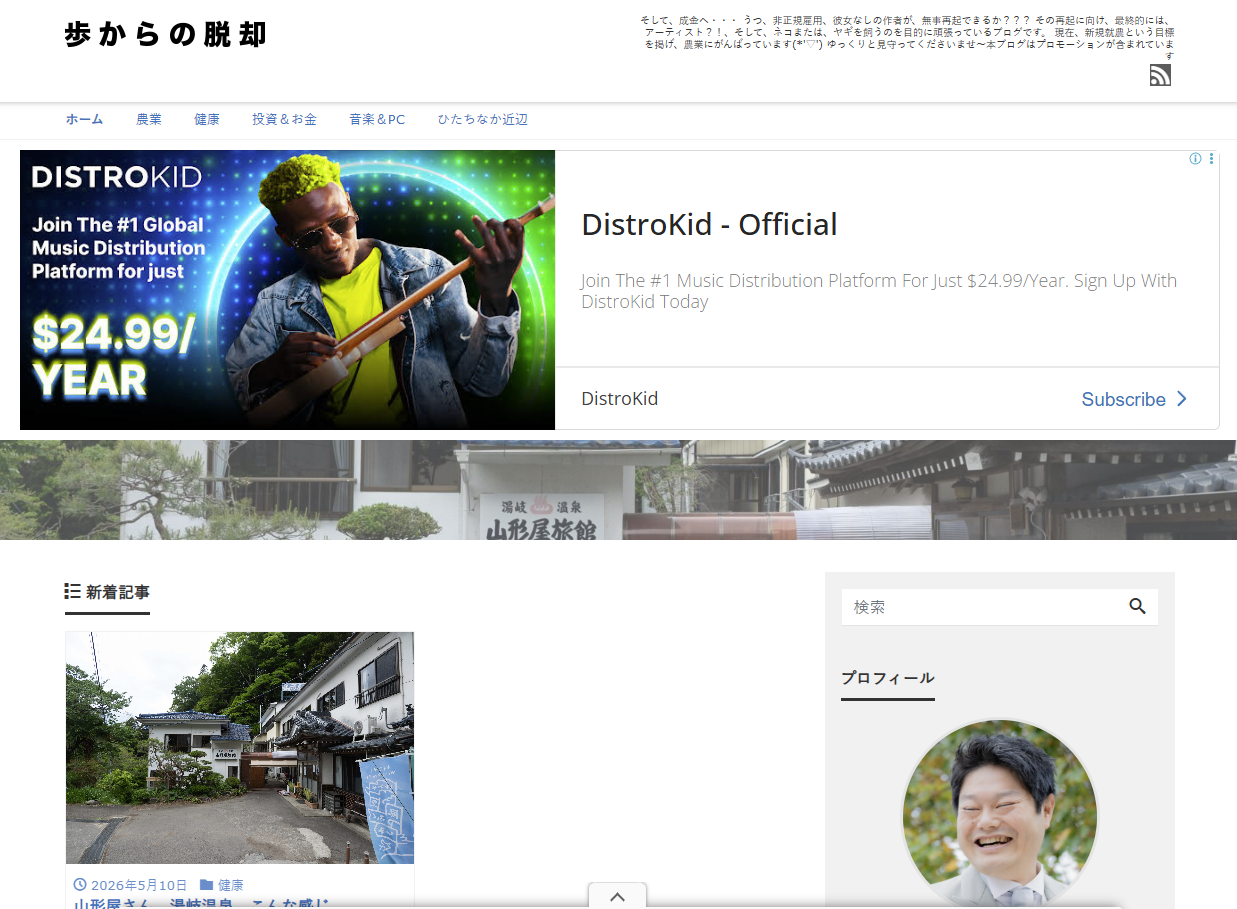Viewport: 1237px width, 909px height.
Task: Click the DistroKid $24.99/year banner image
Action: point(287,290)
